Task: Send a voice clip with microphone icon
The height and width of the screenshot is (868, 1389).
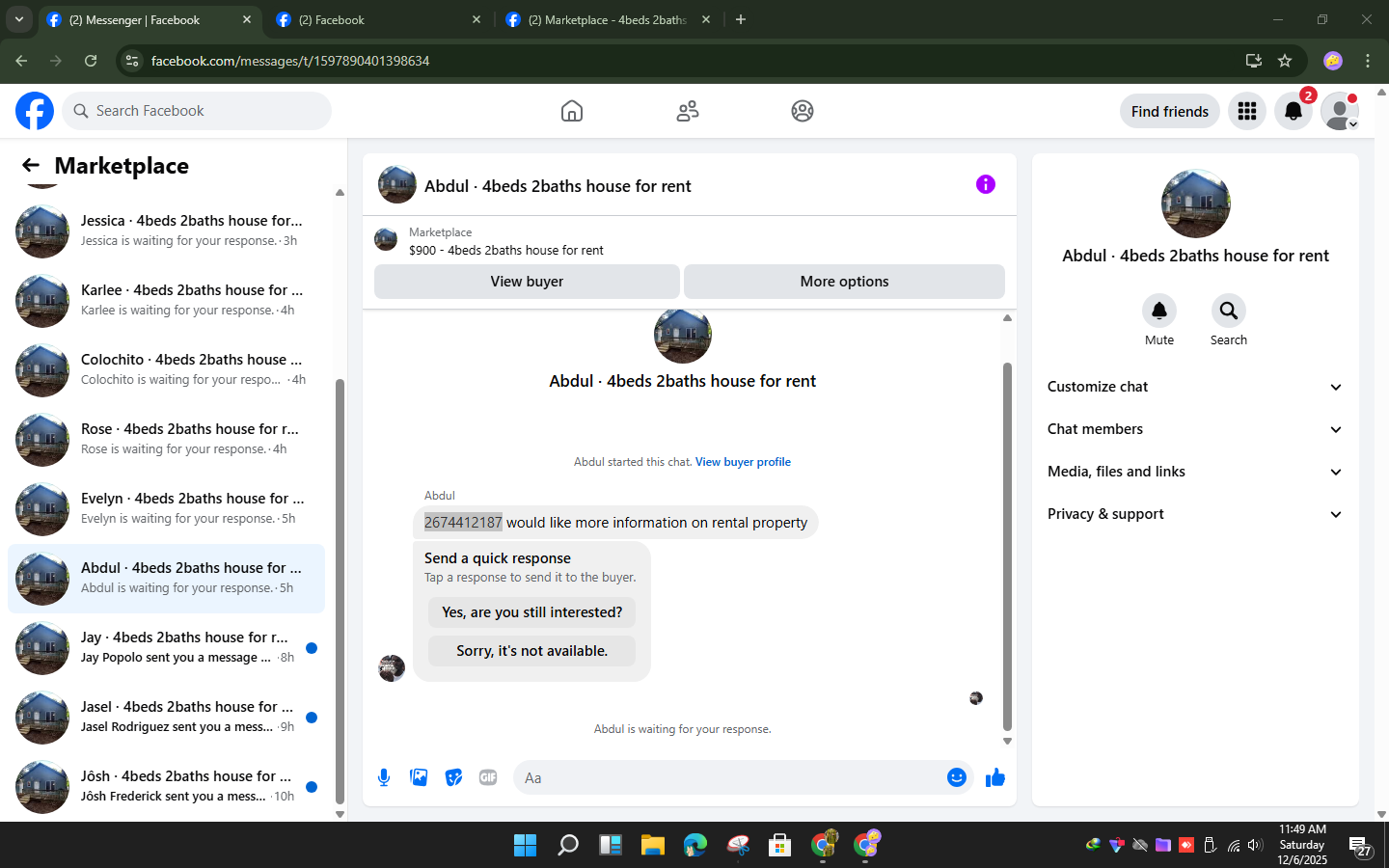Action: coord(384,777)
